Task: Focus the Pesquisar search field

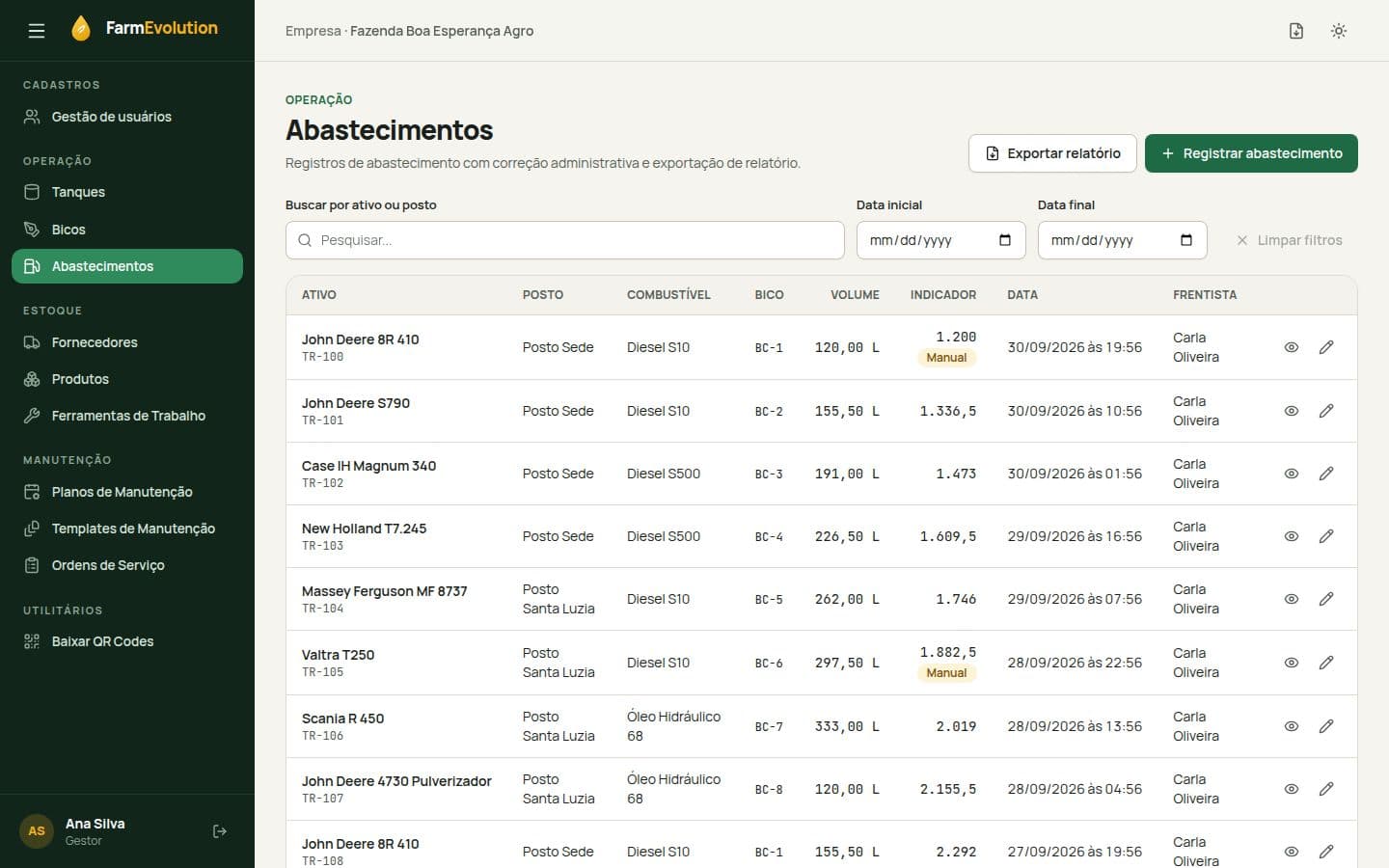Action: point(565,240)
